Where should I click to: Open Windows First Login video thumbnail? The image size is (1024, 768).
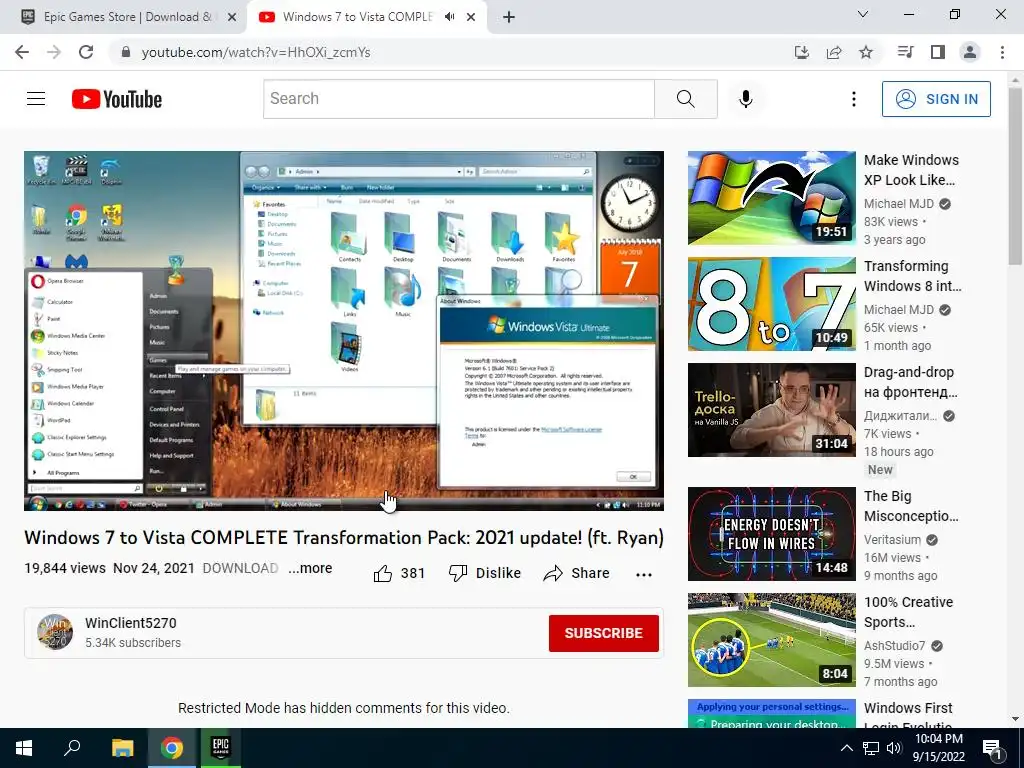pos(771,713)
